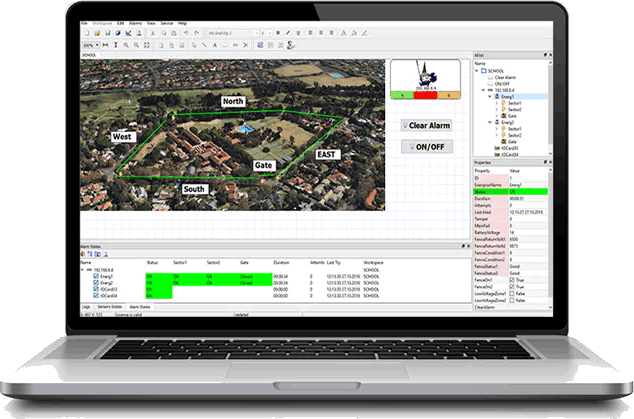The height and width of the screenshot is (419, 634).
Task: Toggle the Energ2 checkbox in Alarm States
Action: pos(96,283)
